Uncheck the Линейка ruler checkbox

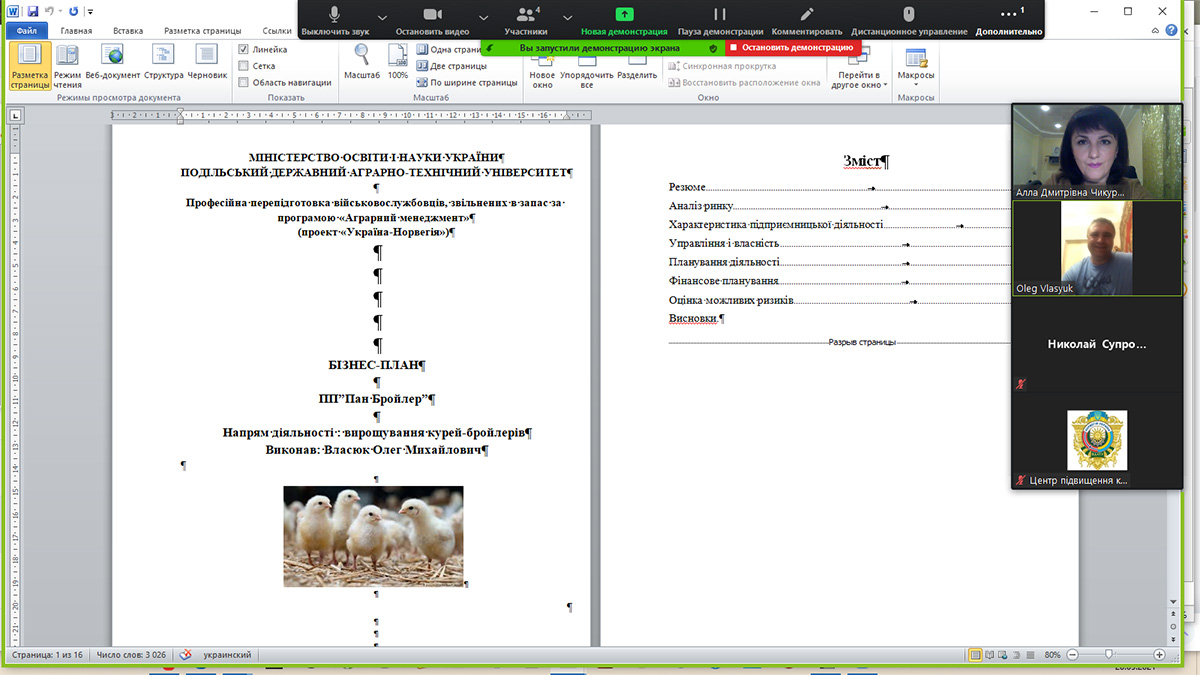244,49
